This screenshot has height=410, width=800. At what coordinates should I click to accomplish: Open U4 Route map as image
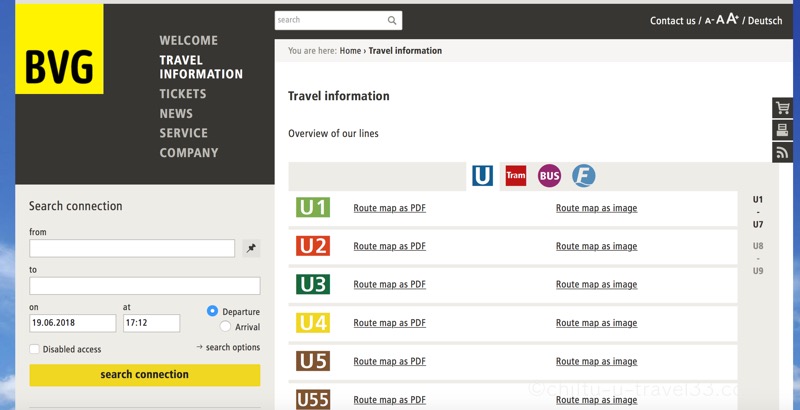(596, 323)
